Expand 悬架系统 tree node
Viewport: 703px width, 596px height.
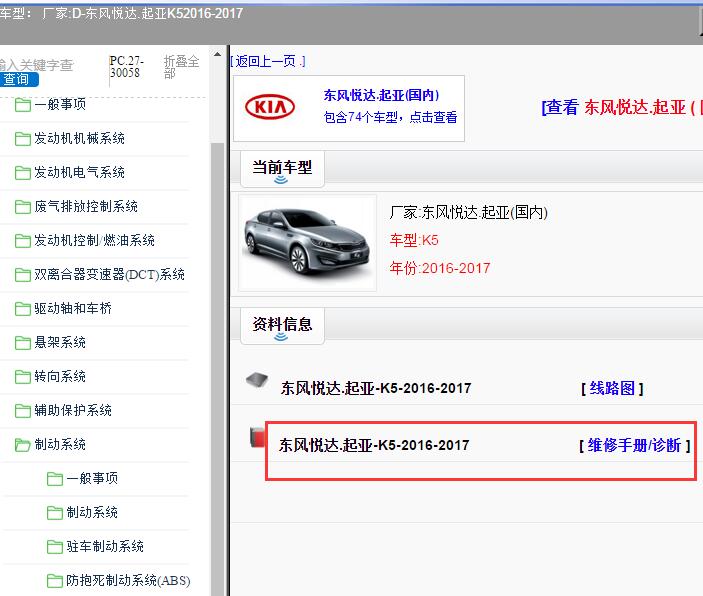pyautogui.click(x=60, y=343)
